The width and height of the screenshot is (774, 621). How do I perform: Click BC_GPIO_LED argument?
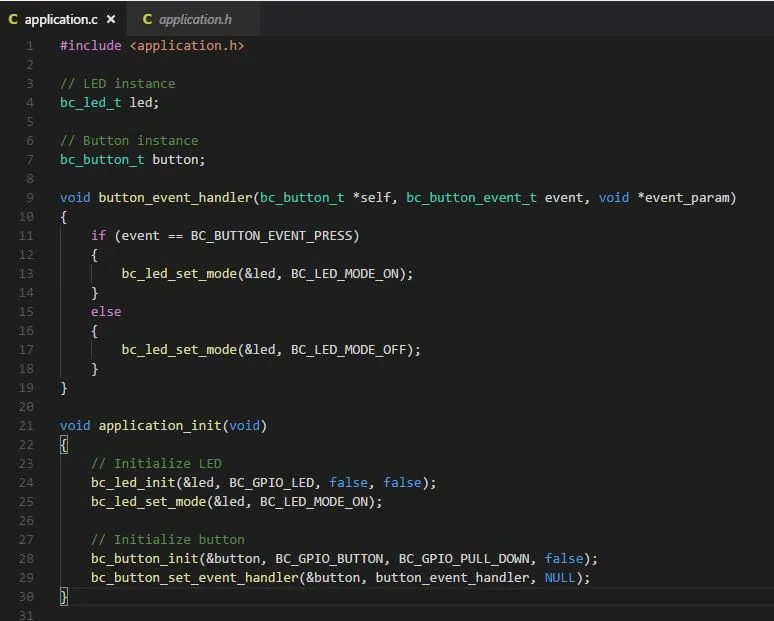(272, 483)
